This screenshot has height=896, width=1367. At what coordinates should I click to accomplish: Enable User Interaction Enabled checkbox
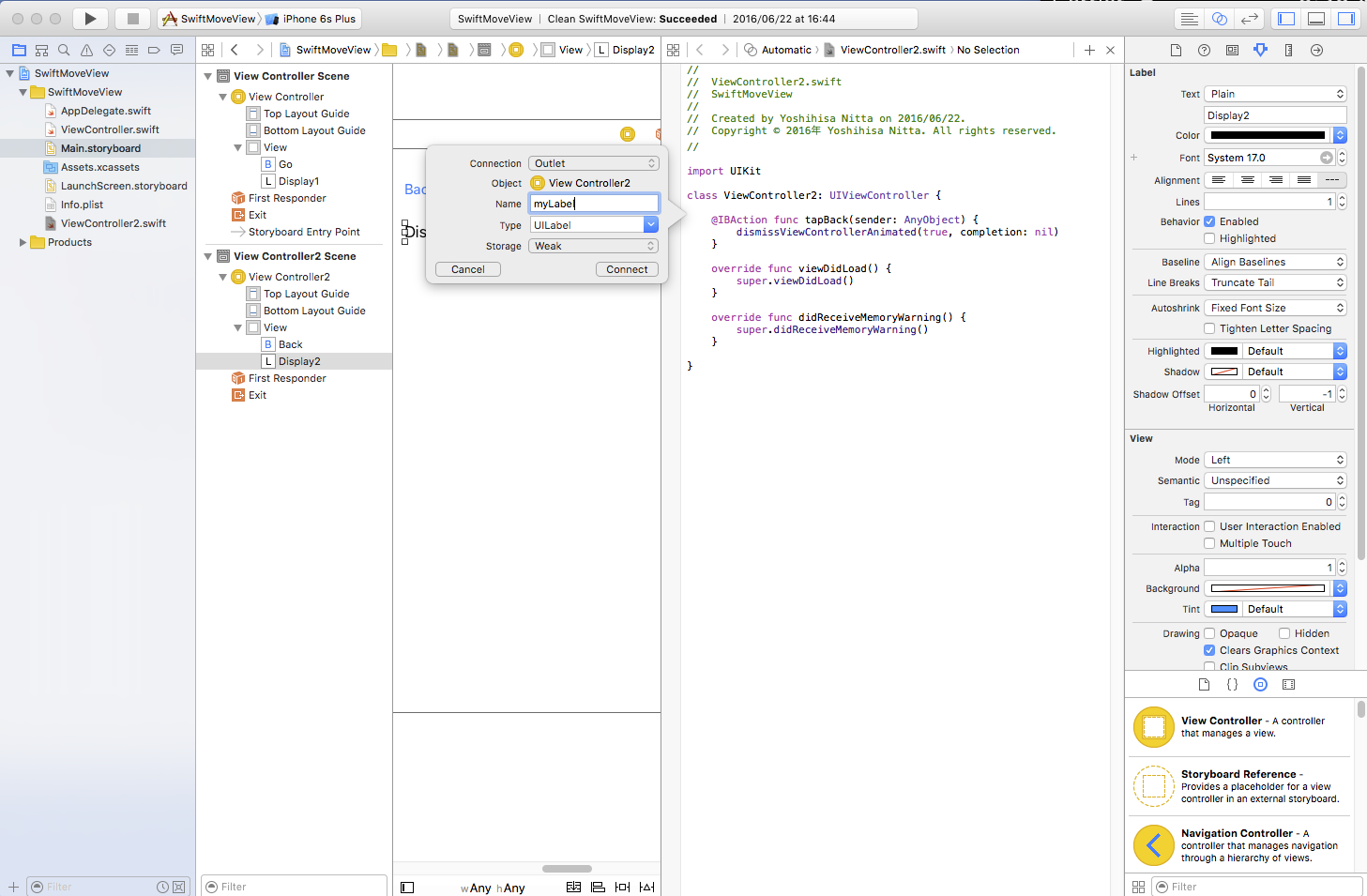(1210, 526)
